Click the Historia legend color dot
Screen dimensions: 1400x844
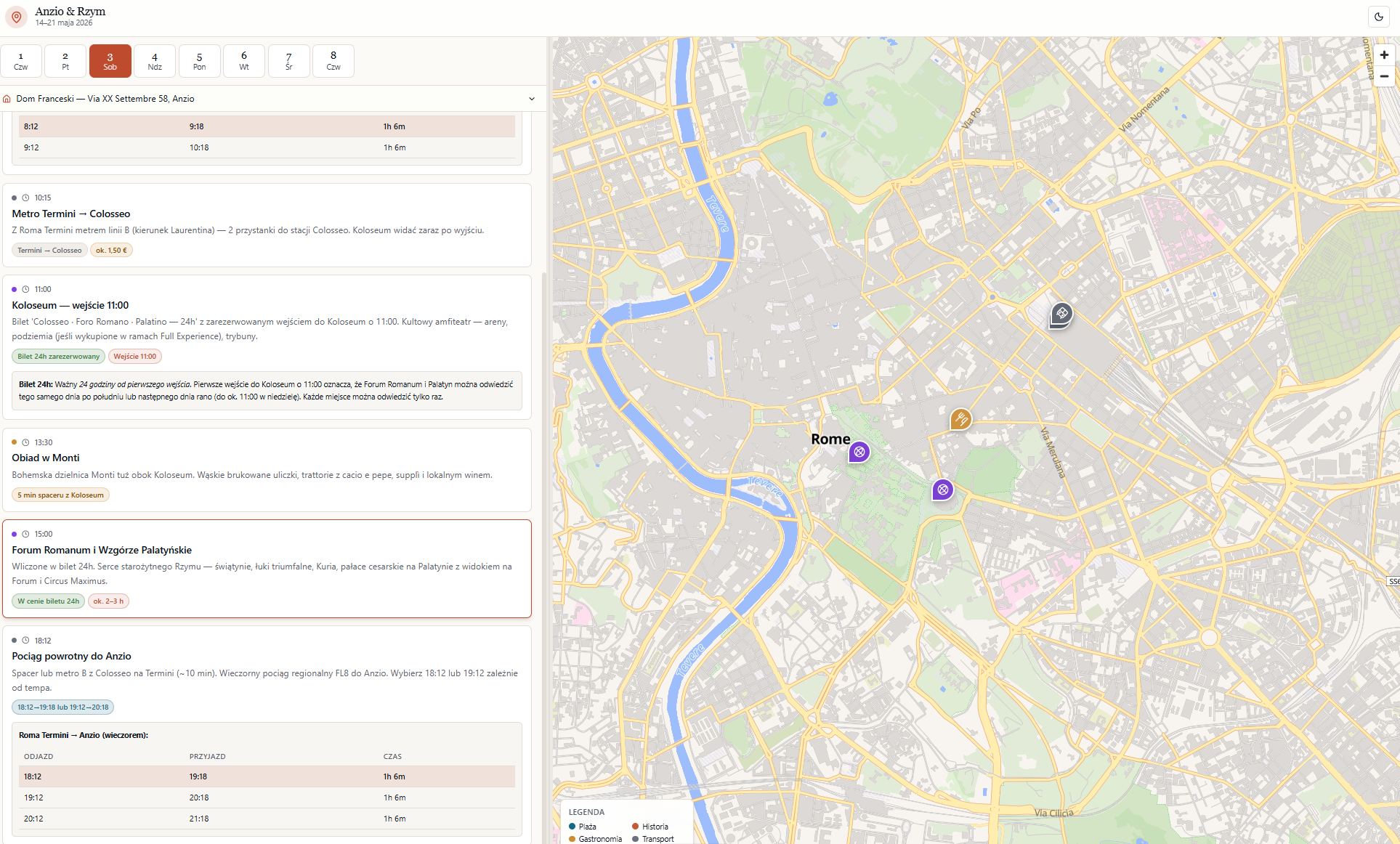tap(635, 827)
